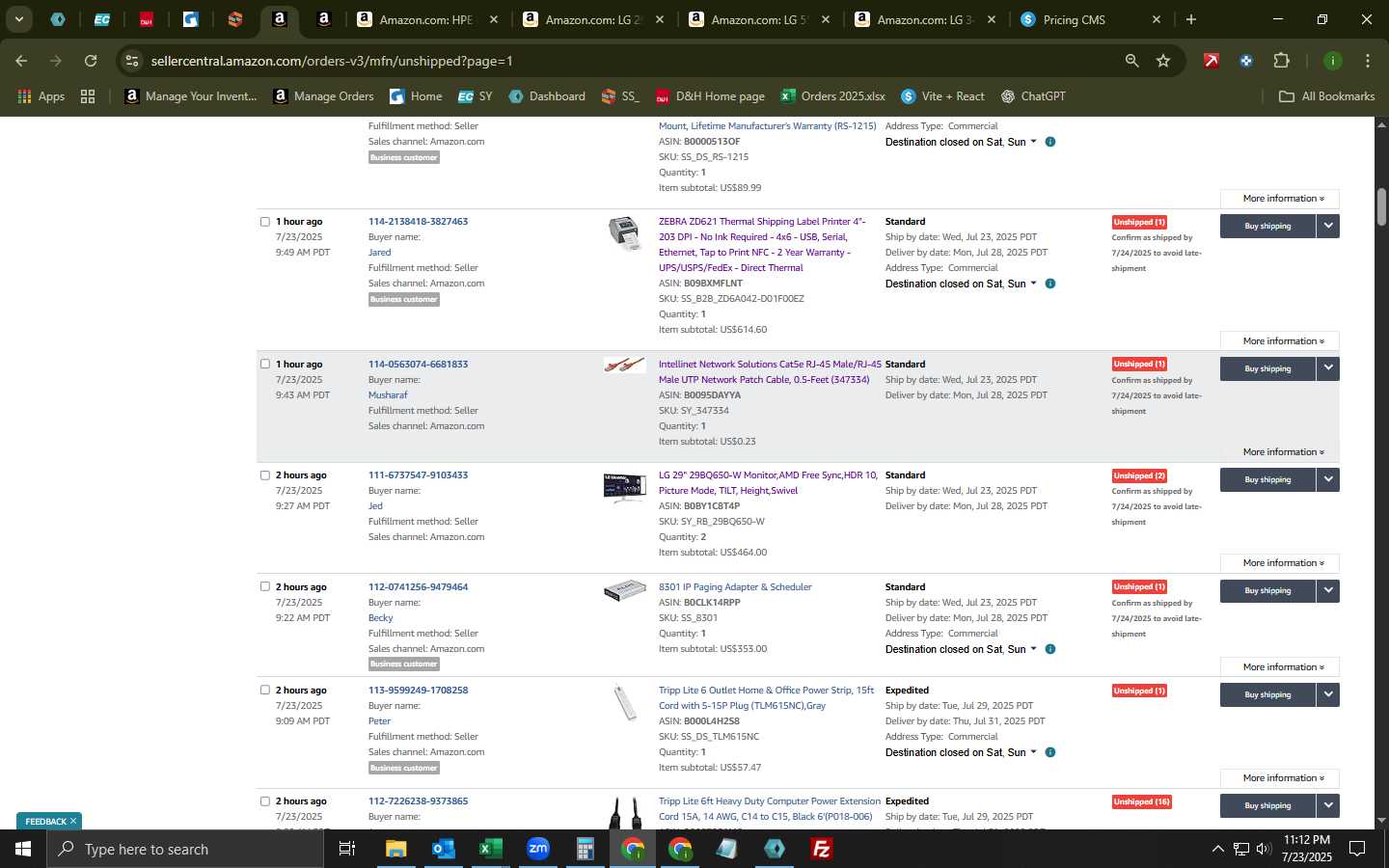Select checkbox for order 111-6737547-9103433
1389x868 pixels.
tap(265, 475)
